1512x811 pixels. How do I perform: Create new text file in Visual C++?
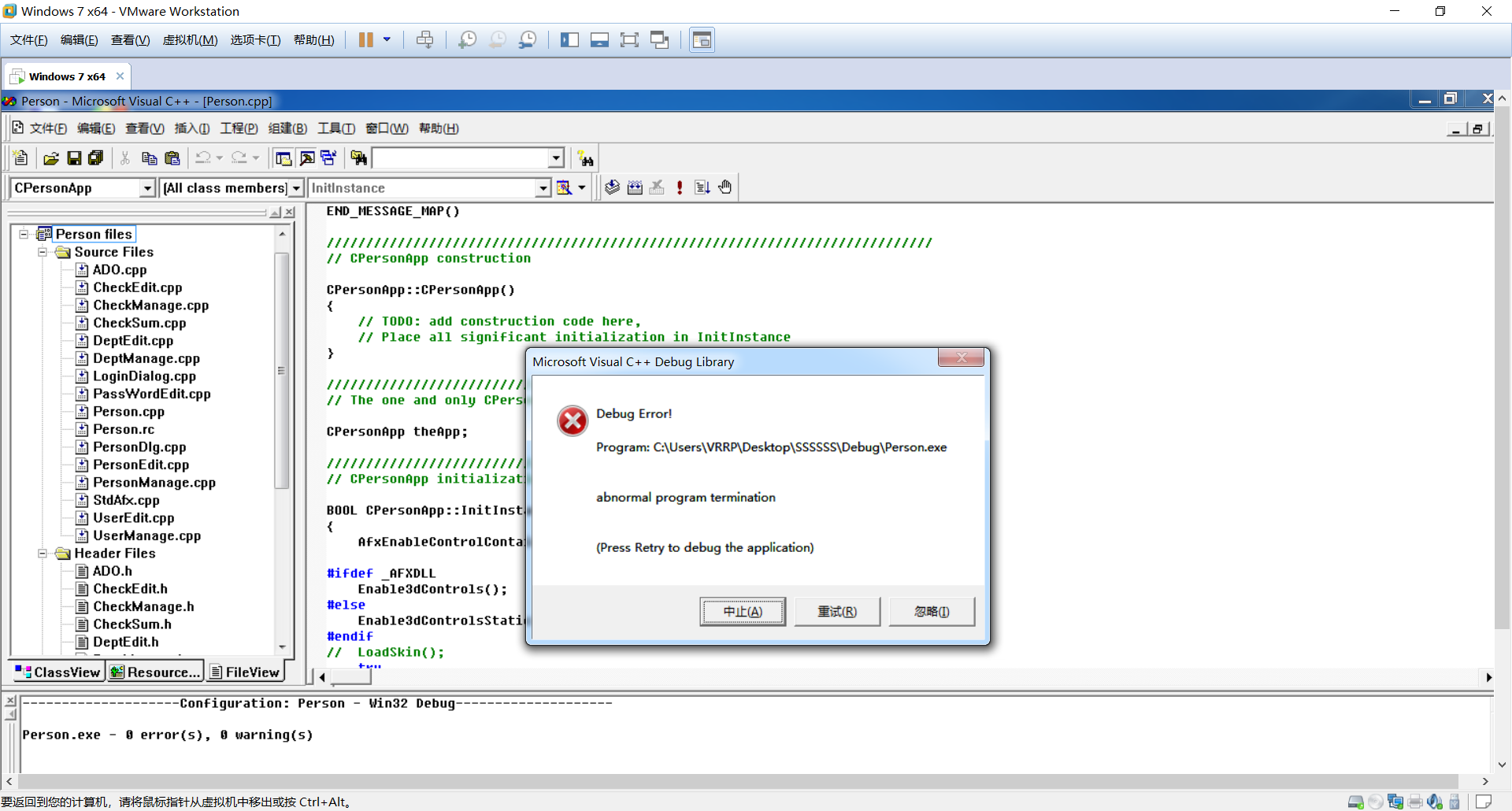[21, 158]
